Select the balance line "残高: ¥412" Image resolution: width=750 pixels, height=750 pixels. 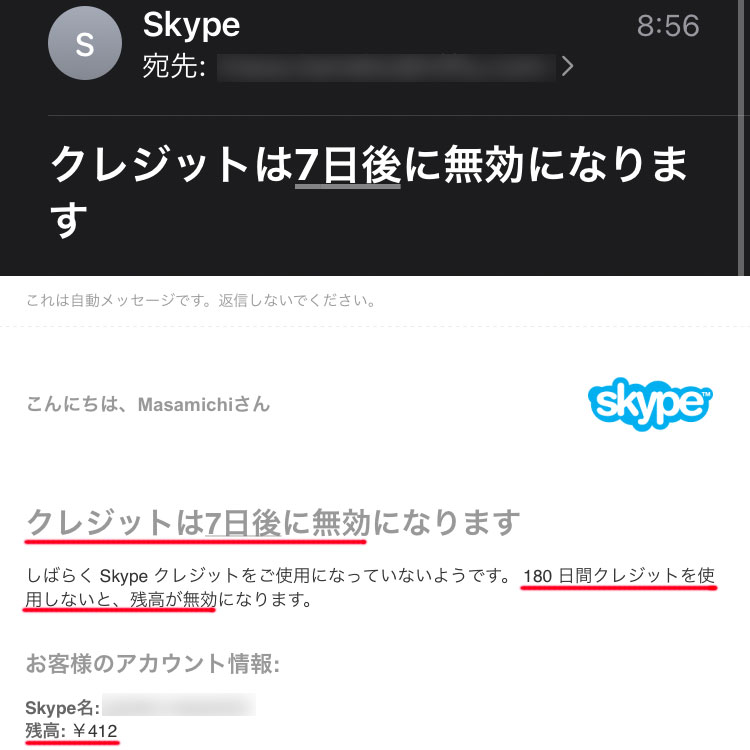coord(72,731)
